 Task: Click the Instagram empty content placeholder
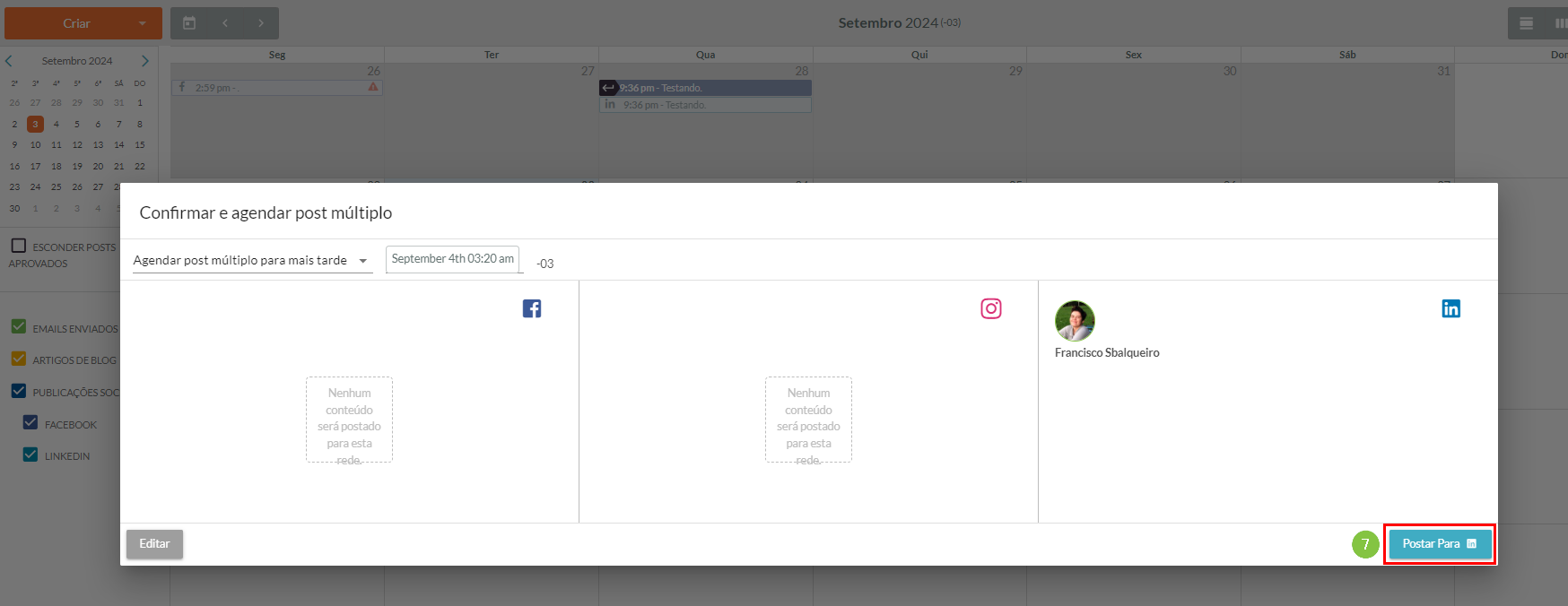coord(808,420)
